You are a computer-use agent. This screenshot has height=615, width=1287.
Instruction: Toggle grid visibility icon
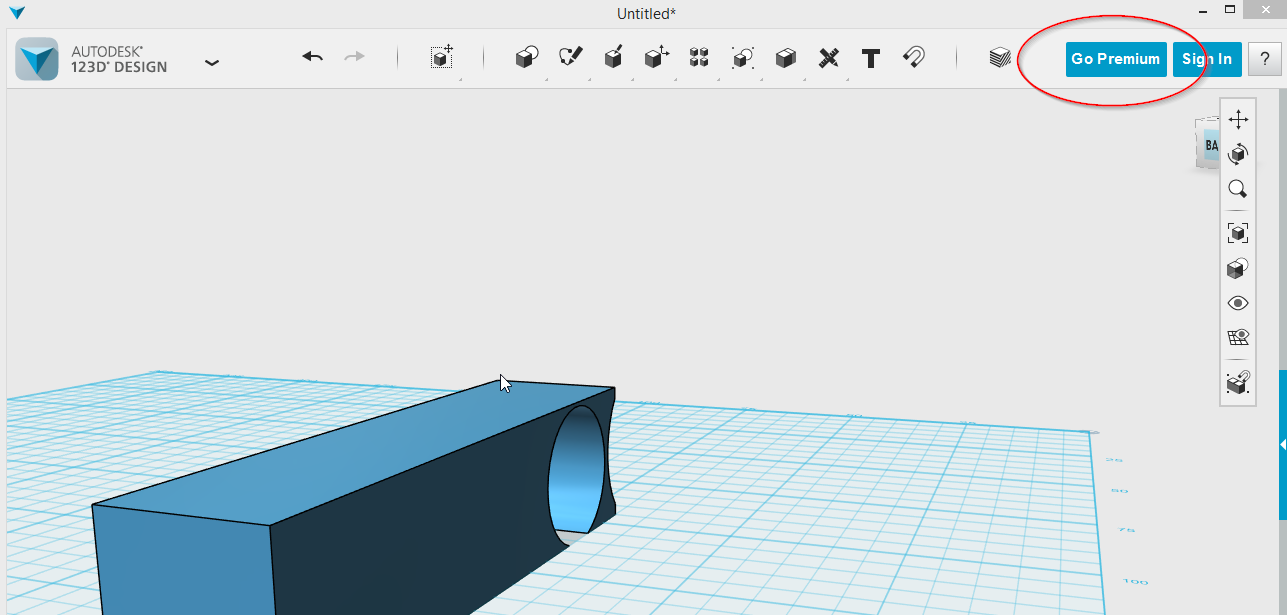click(1238, 337)
